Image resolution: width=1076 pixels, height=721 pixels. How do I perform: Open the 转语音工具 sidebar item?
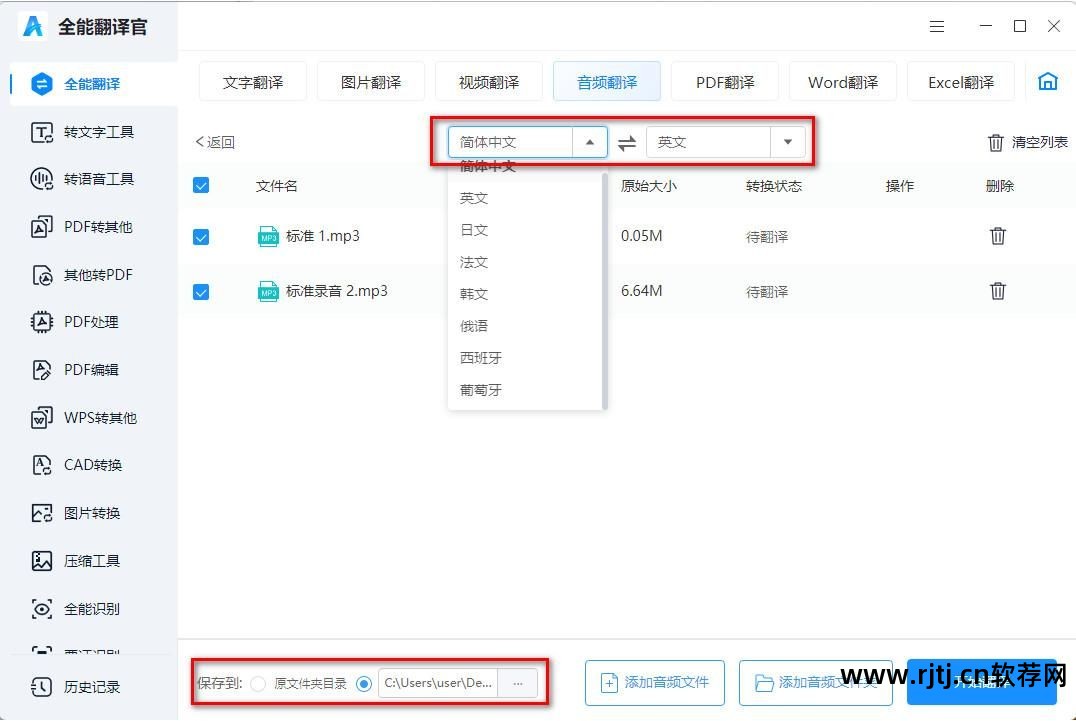(82, 179)
